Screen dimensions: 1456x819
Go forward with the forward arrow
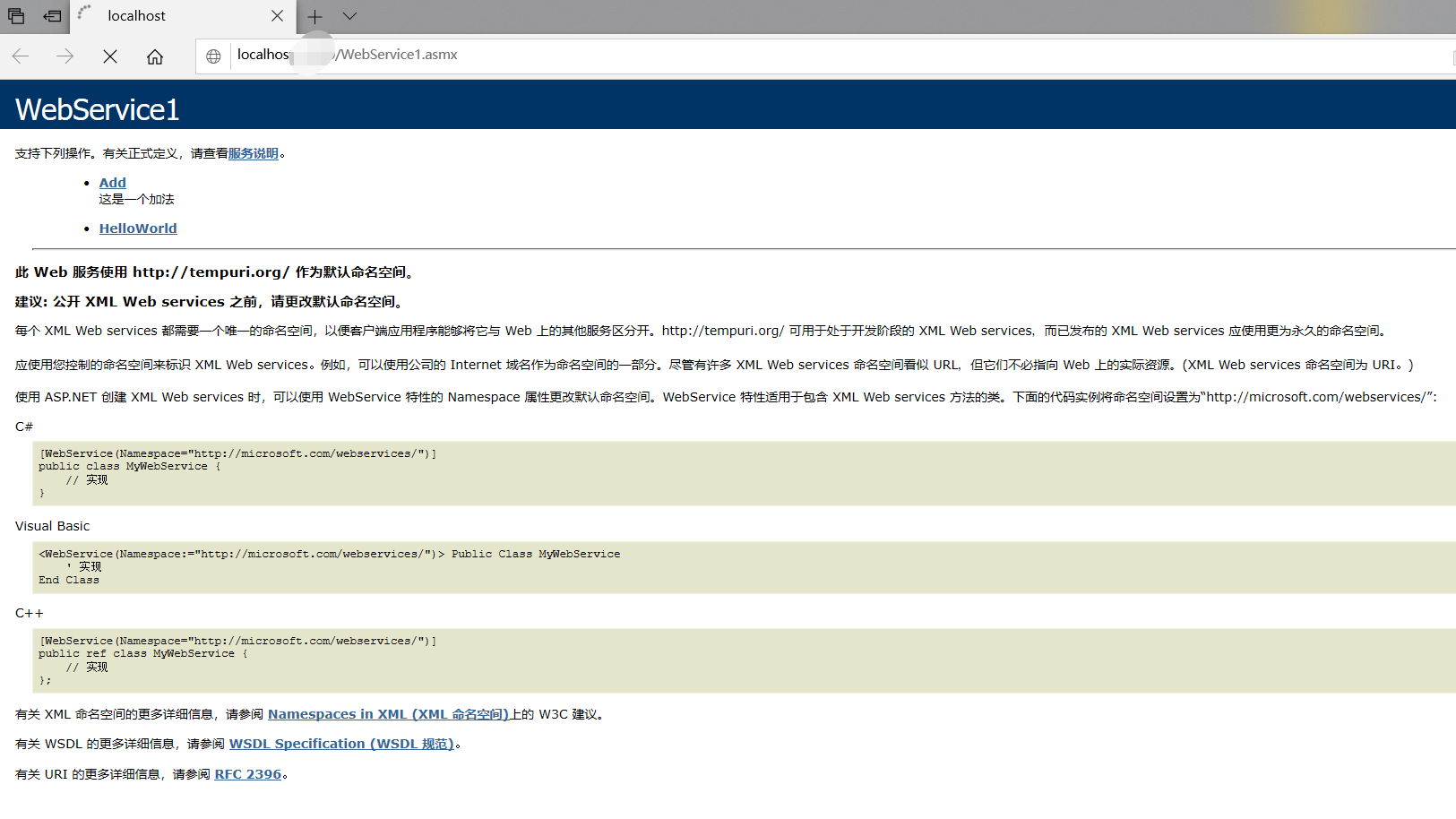click(65, 56)
